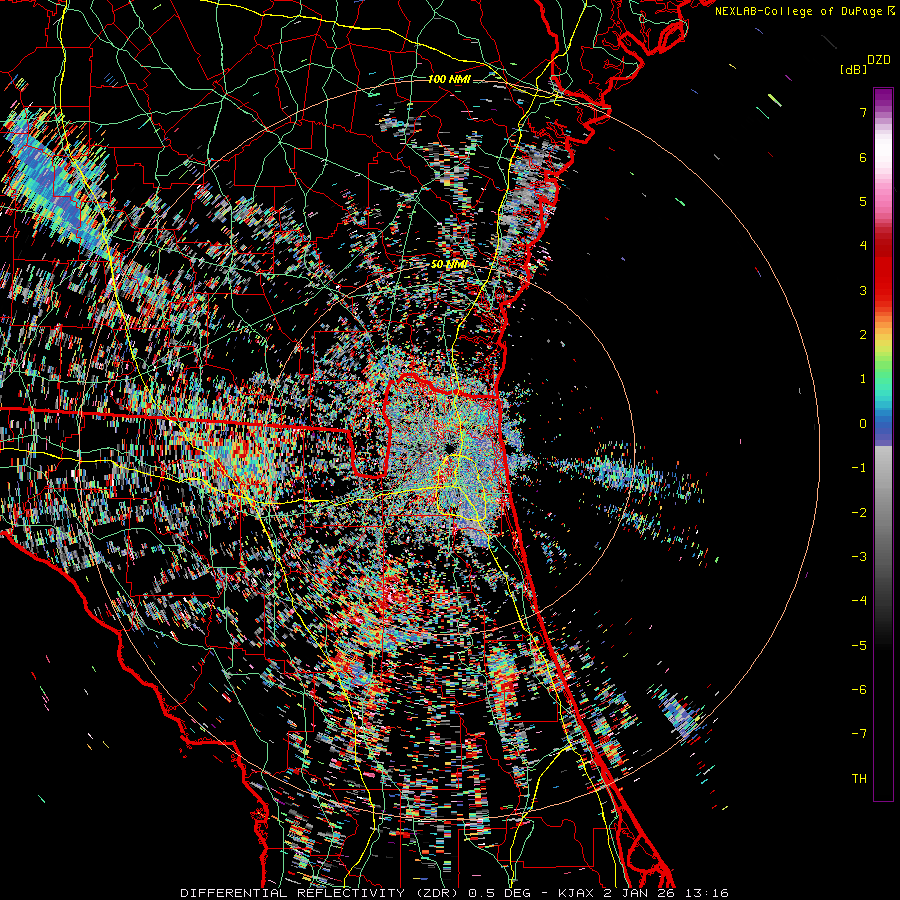Click the TH label on the scale

pos(859,779)
